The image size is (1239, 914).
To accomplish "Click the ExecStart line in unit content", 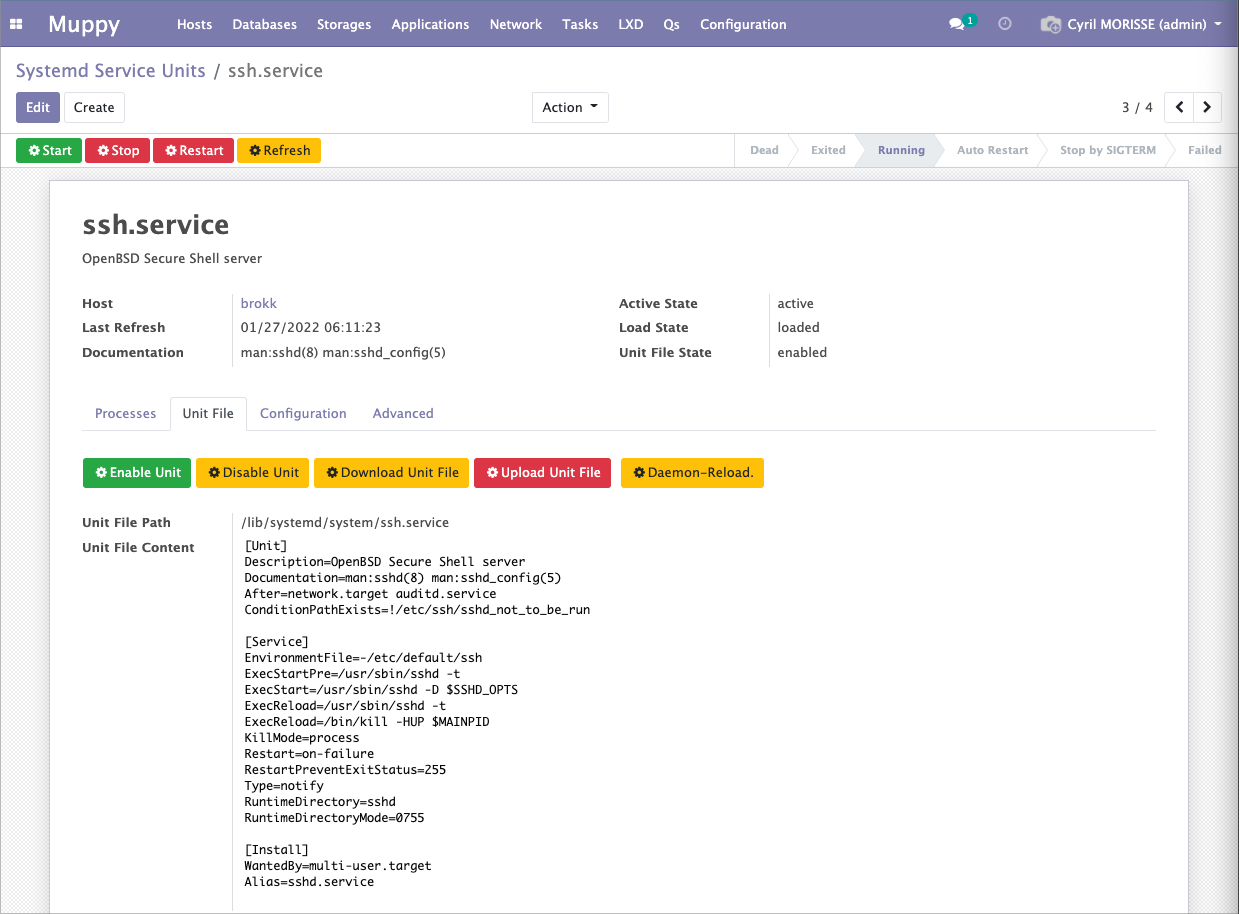I will point(381,690).
